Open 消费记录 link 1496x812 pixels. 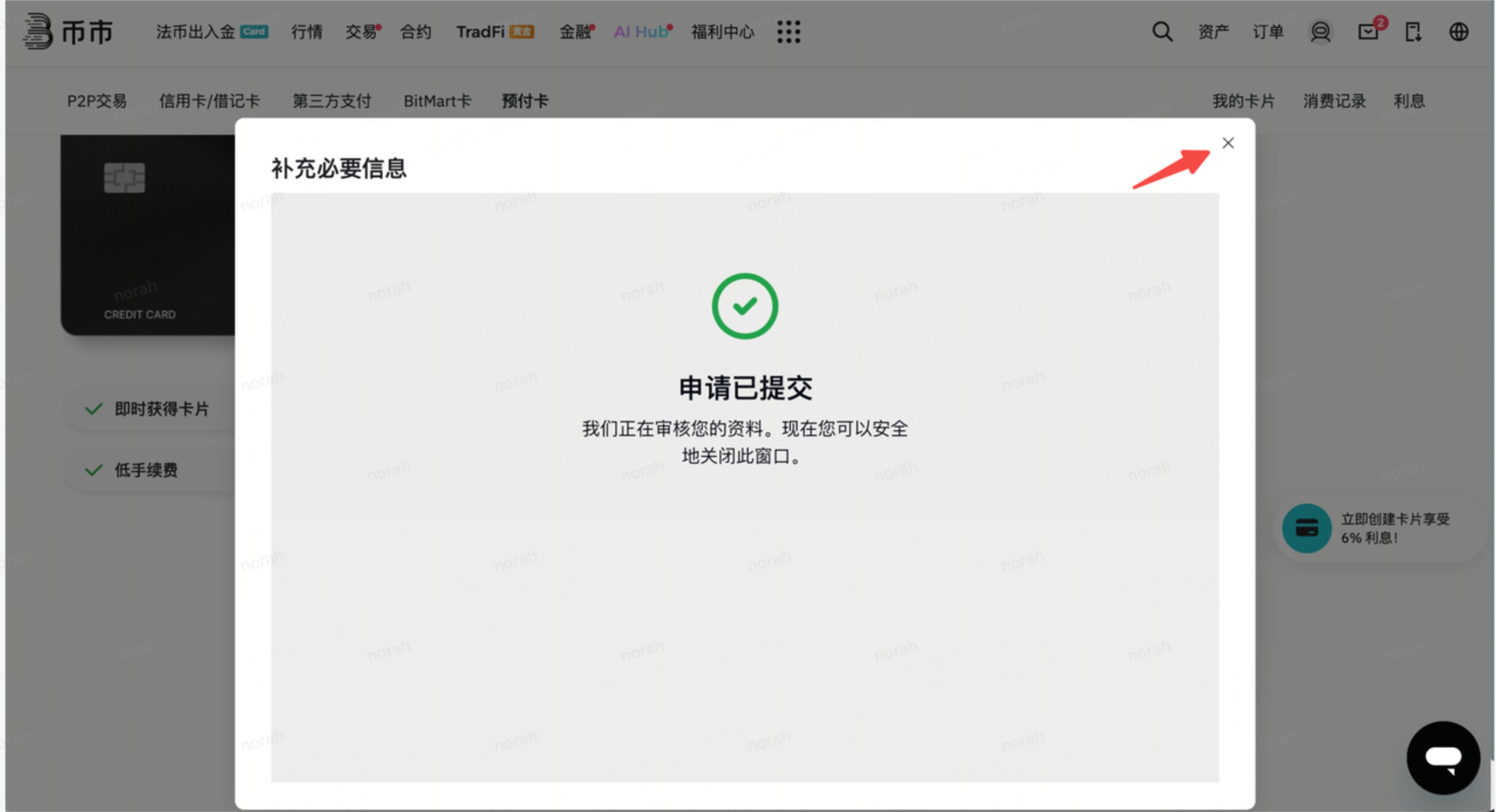click(x=1334, y=101)
